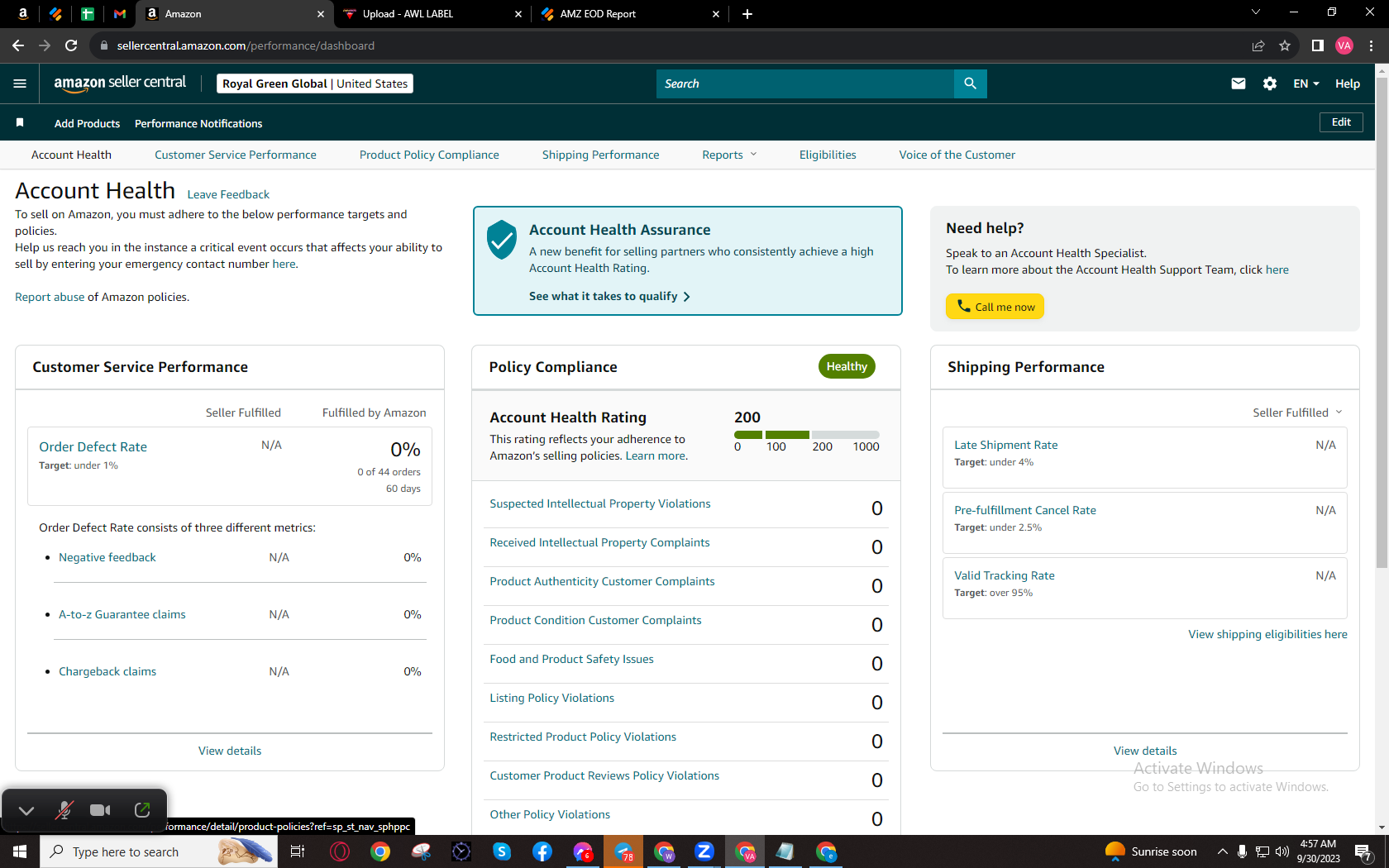
Task: Switch to the first pinned Amazon tab
Action: coord(23,14)
